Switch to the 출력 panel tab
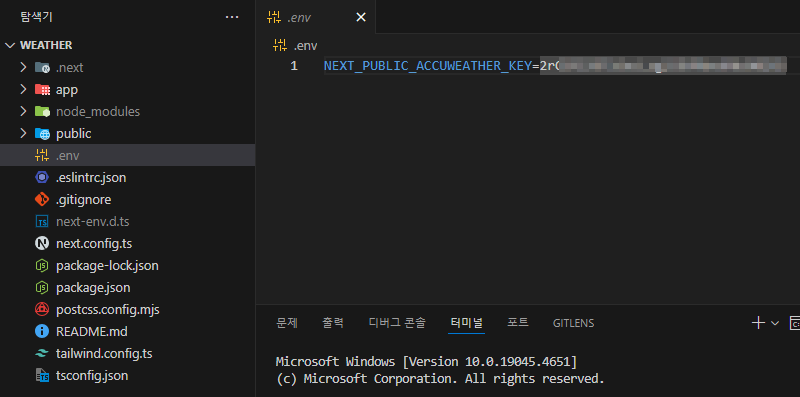The width and height of the screenshot is (800, 397). click(x=333, y=322)
